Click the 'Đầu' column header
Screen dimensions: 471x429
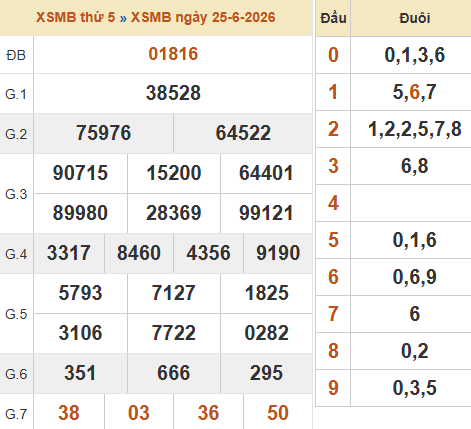[x=333, y=18]
